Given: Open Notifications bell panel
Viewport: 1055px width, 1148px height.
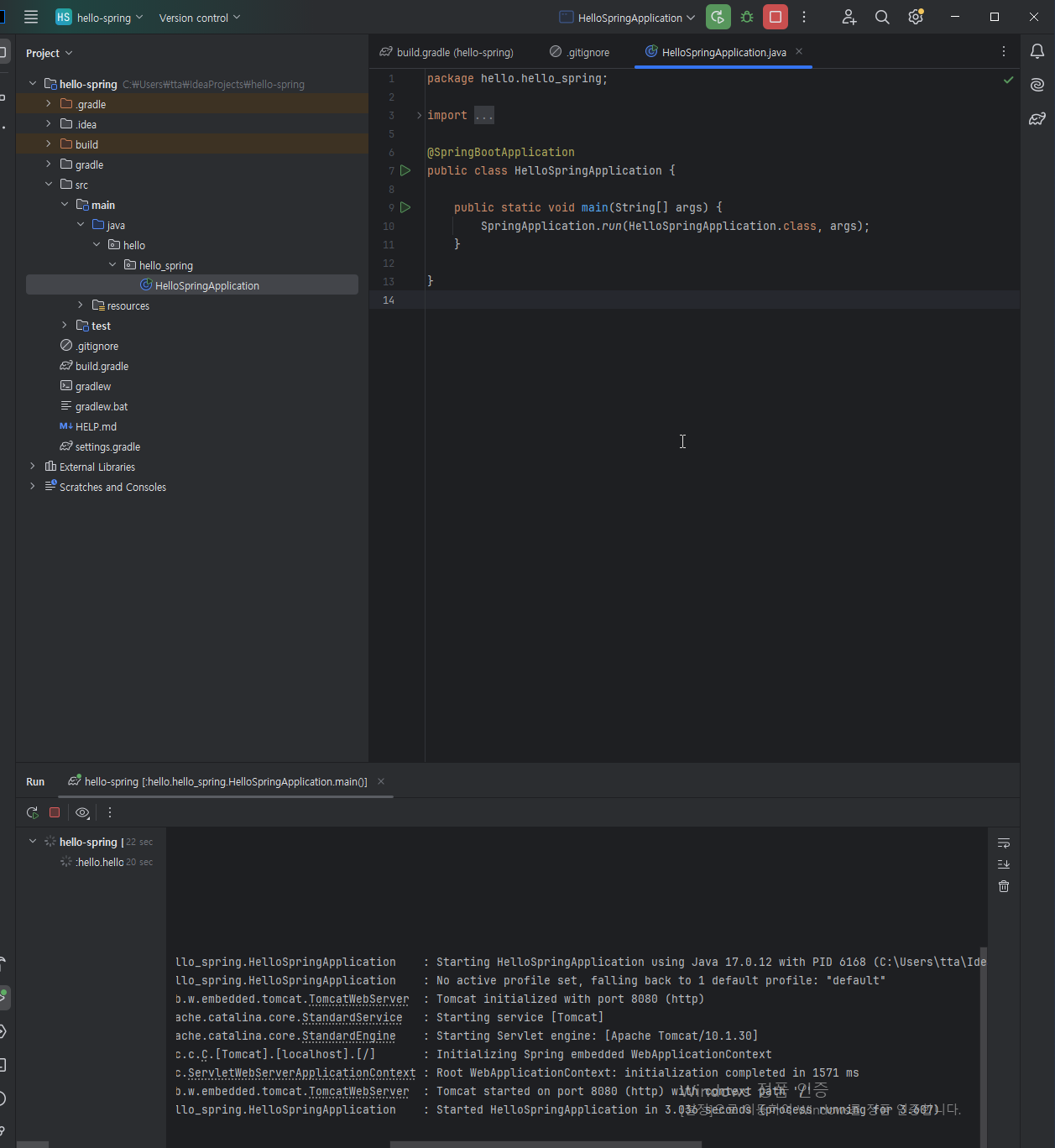Looking at the screenshot, I should 1037,52.
